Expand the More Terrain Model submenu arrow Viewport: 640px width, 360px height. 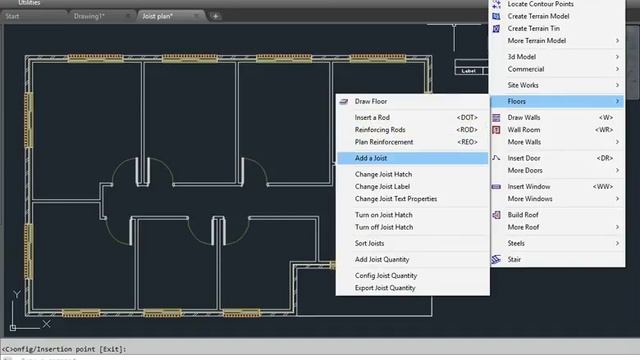point(617,40)
